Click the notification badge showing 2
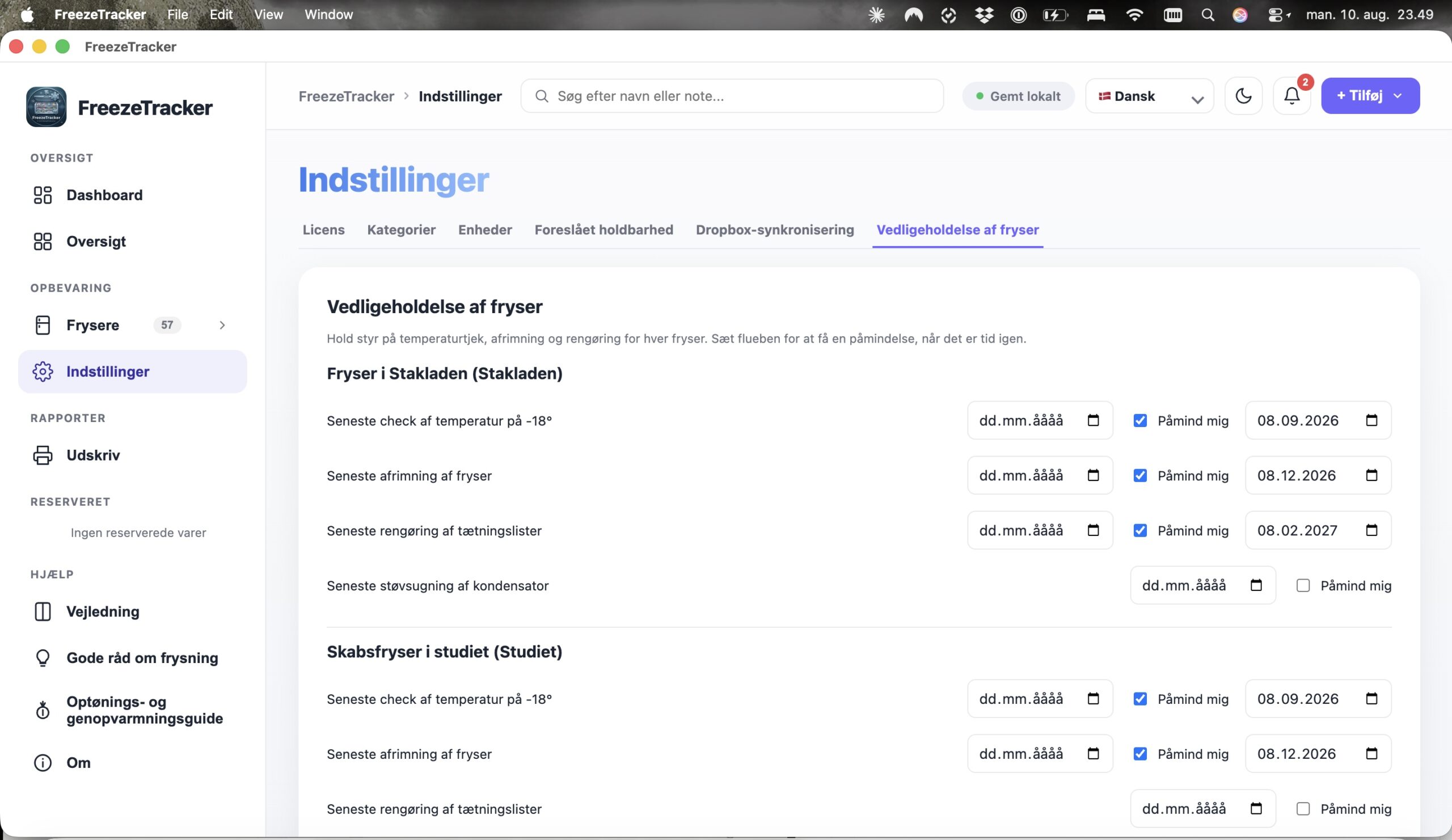The width and height of the screenshot is (1452, 840). click(x=1305, y=82)
